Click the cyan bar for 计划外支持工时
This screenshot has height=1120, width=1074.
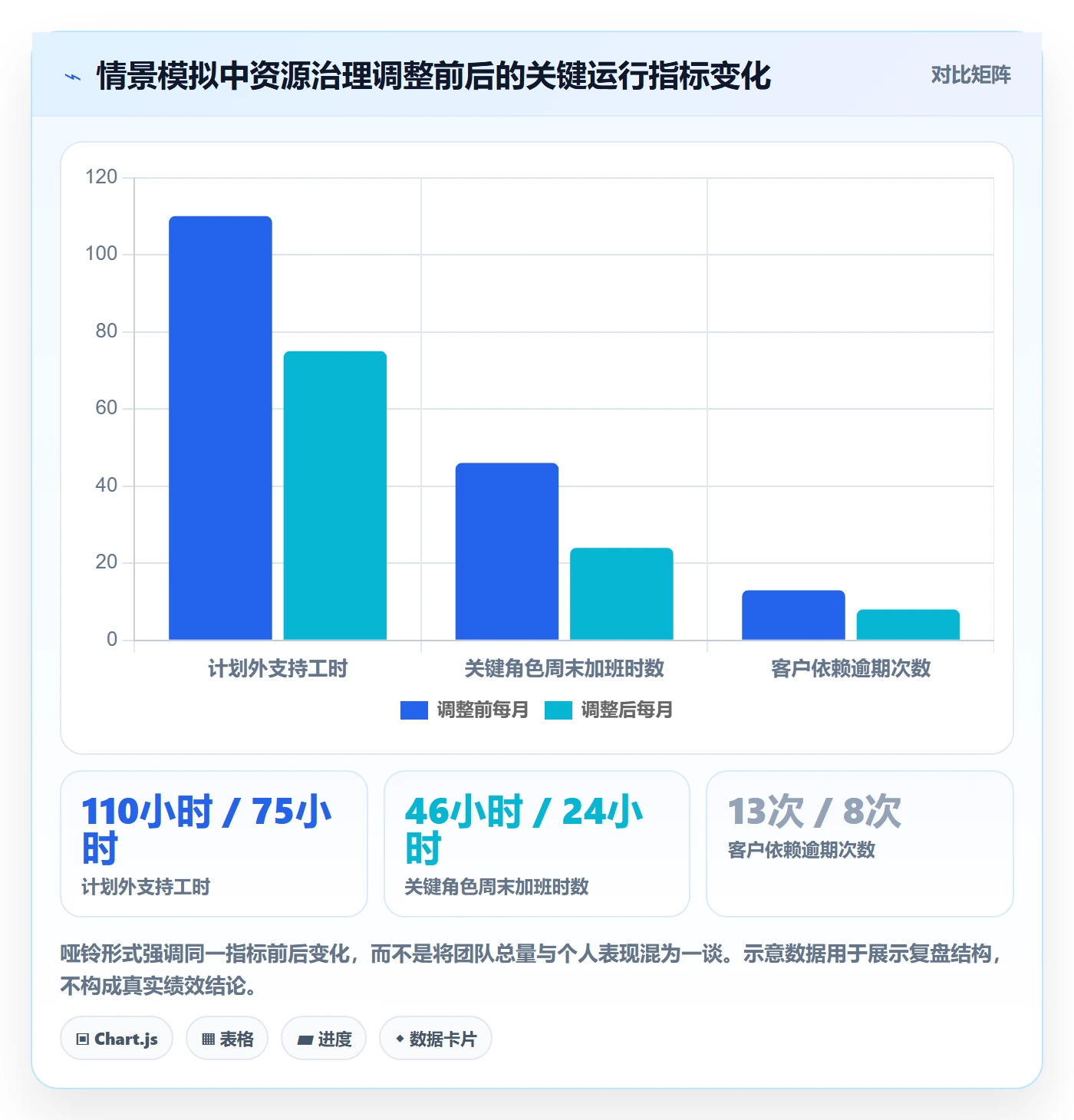coord(335,496)
